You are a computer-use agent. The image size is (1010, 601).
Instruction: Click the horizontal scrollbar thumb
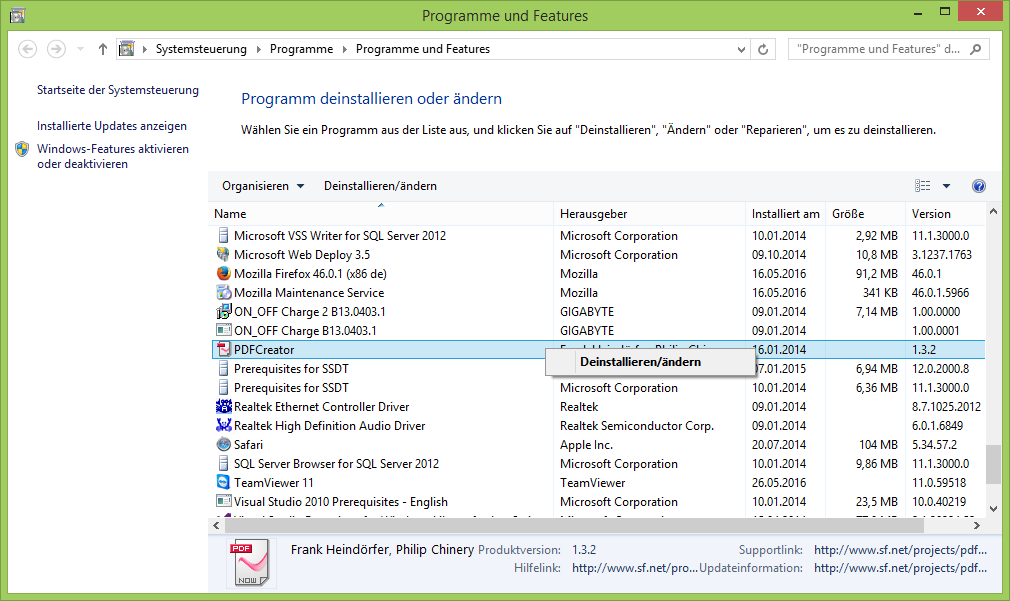click(573, 526)
